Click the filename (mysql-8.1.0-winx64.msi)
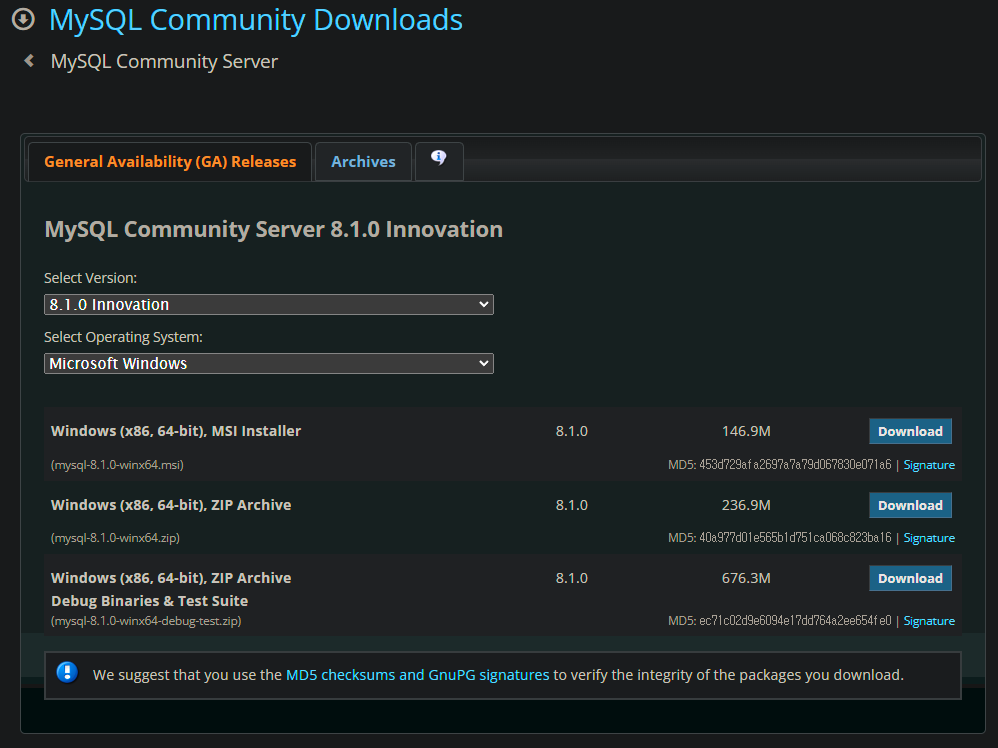998x748 pixels. coord(117,465)
